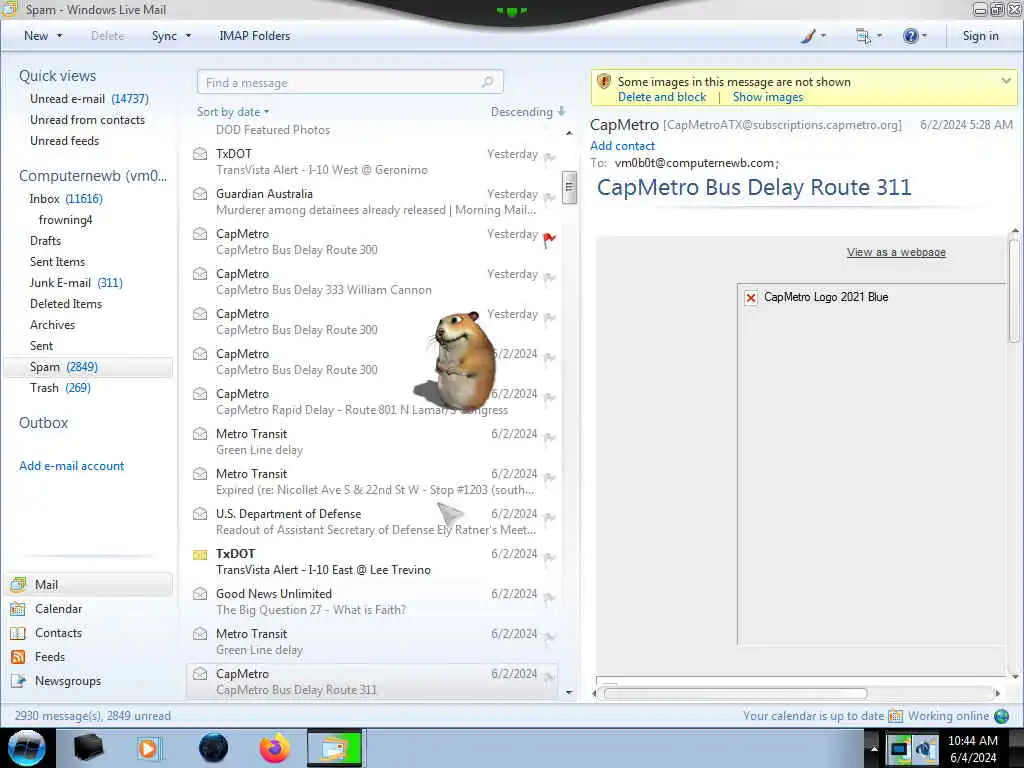
Task: Open the Feeds RSS icon
Action: click(x=18, y=657)
